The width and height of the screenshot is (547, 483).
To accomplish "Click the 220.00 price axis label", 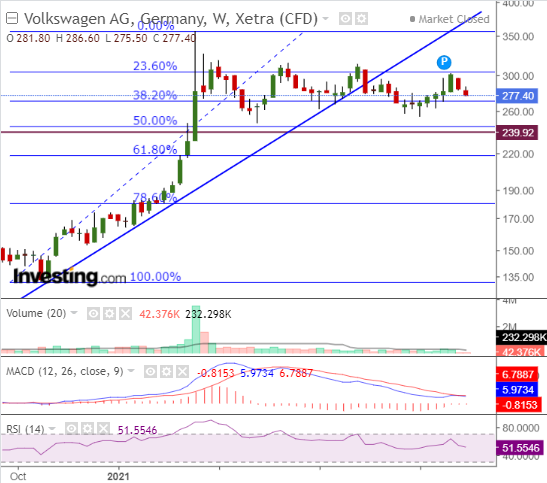I will click(518, 154).
